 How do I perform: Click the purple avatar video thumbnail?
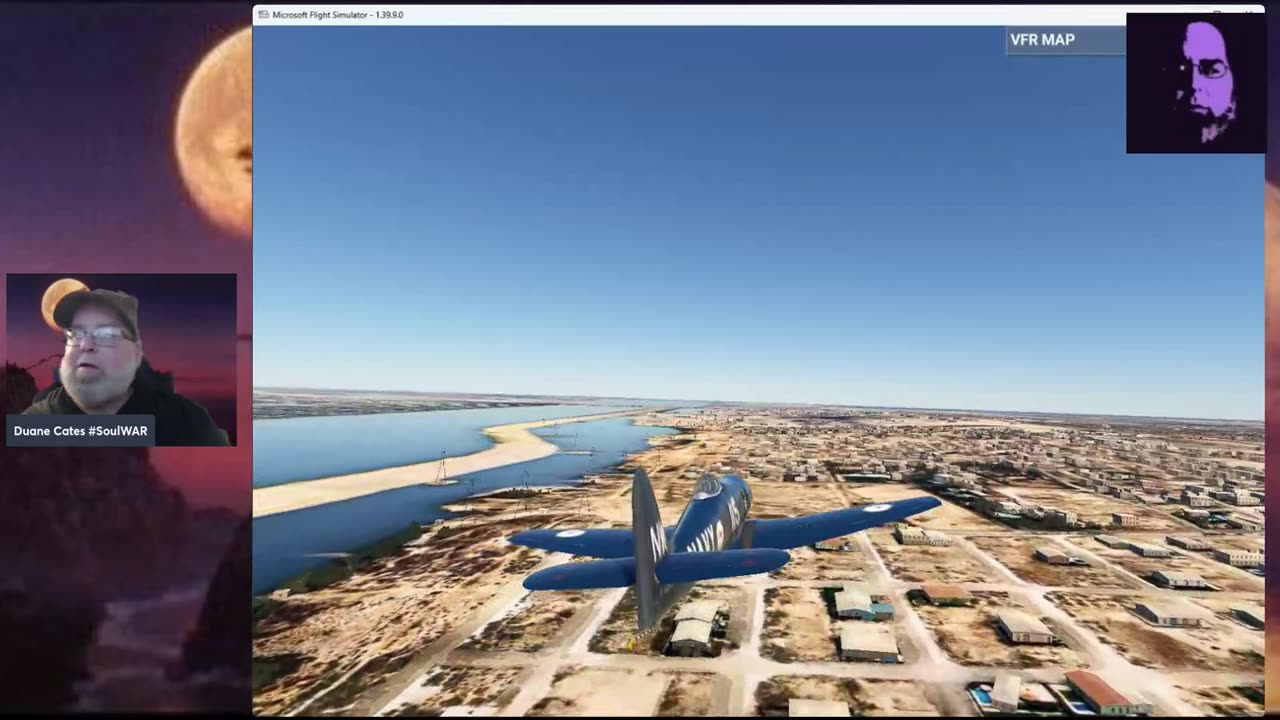click(x=1196, y=83)
